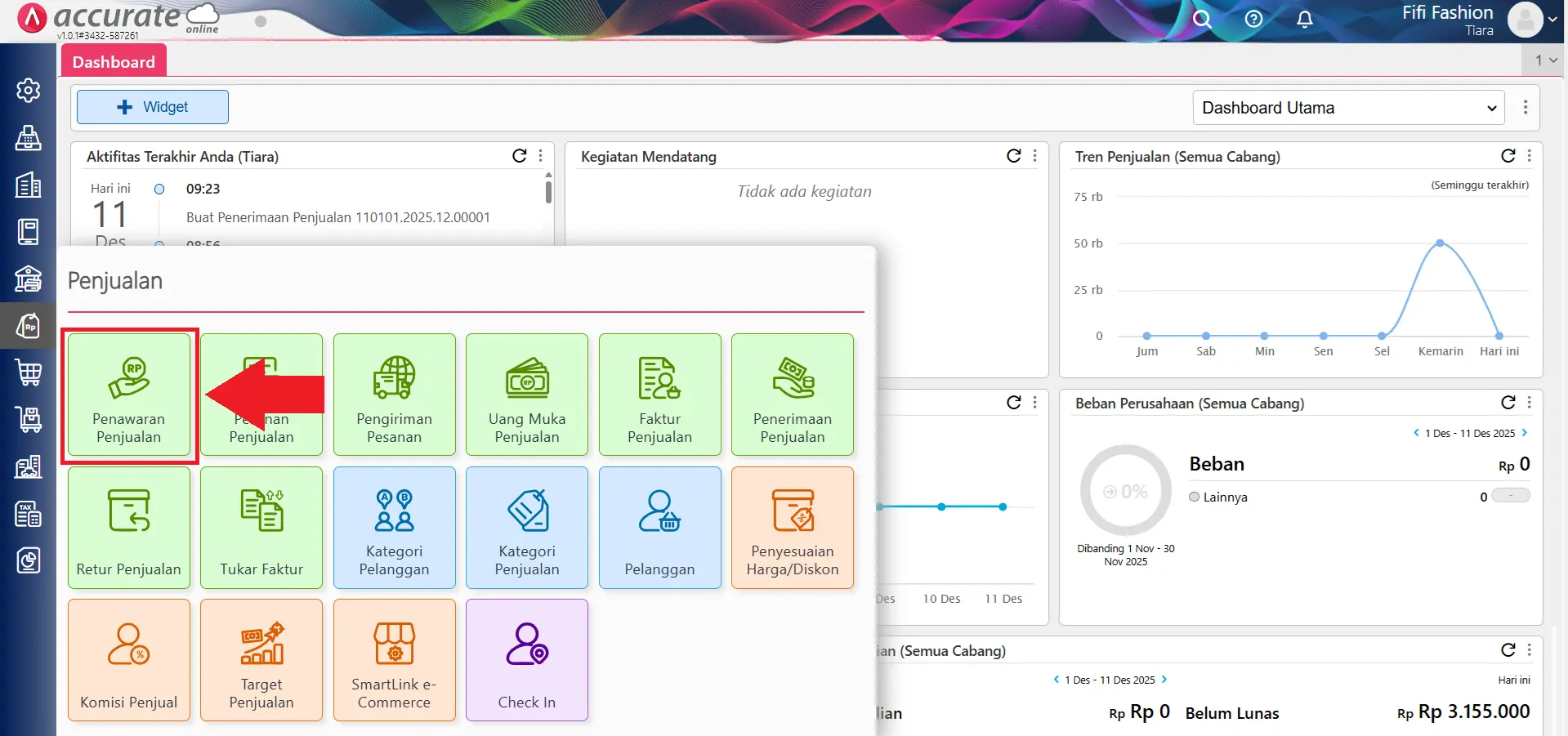Toggle the Lainnya legend radio marker

click(1195, 497)
